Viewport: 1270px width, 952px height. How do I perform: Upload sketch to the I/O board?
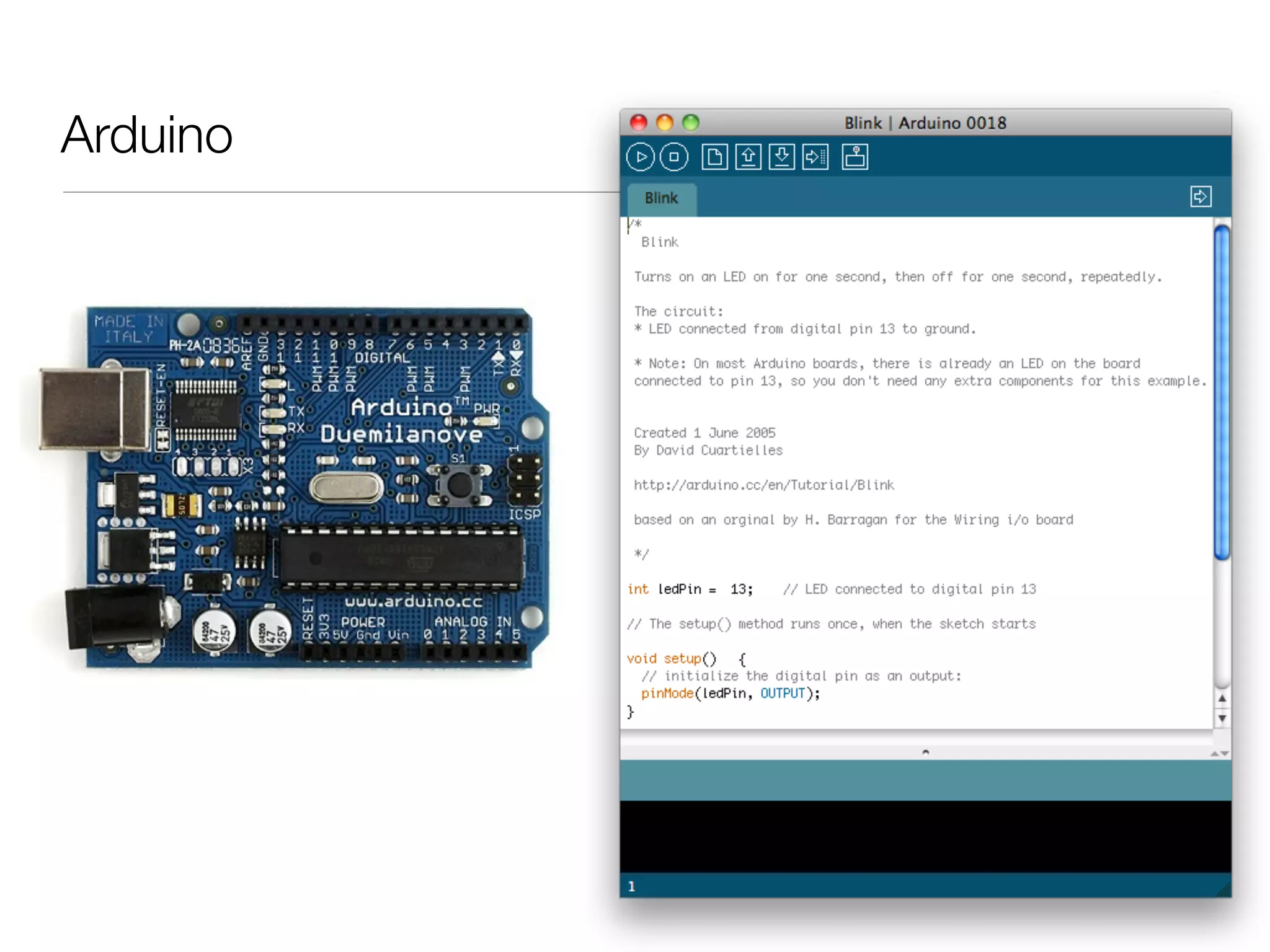[815, 157]
